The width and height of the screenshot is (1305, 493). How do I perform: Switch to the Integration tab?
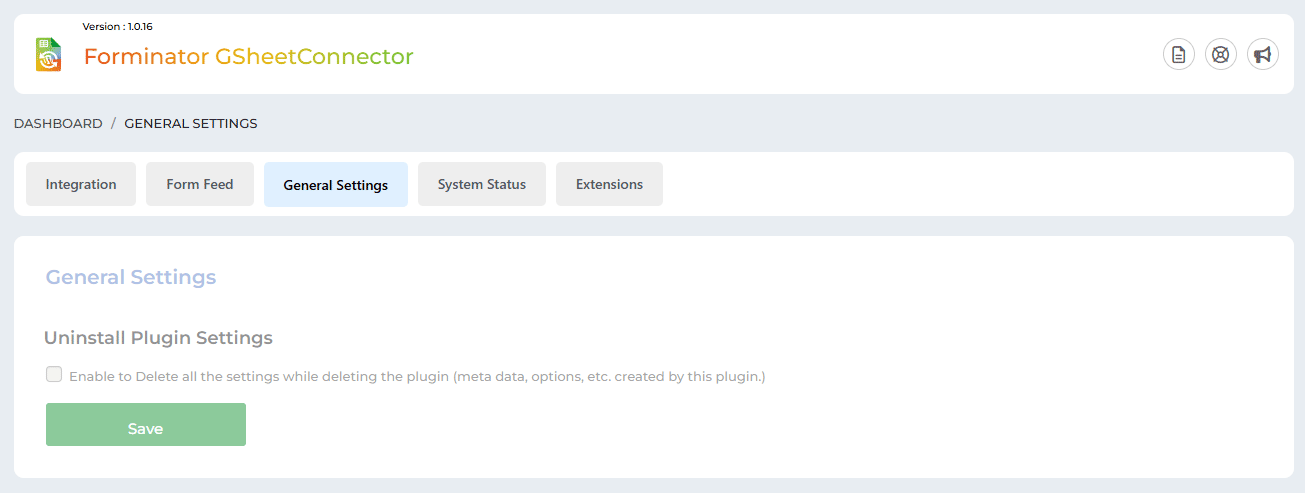[x=81, y=184]
